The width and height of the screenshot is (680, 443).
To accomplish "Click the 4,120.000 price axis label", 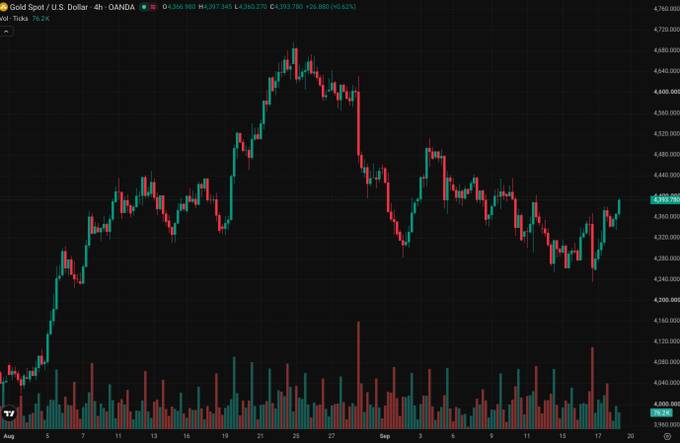I will pyautogui.click(x=666, y=342).
